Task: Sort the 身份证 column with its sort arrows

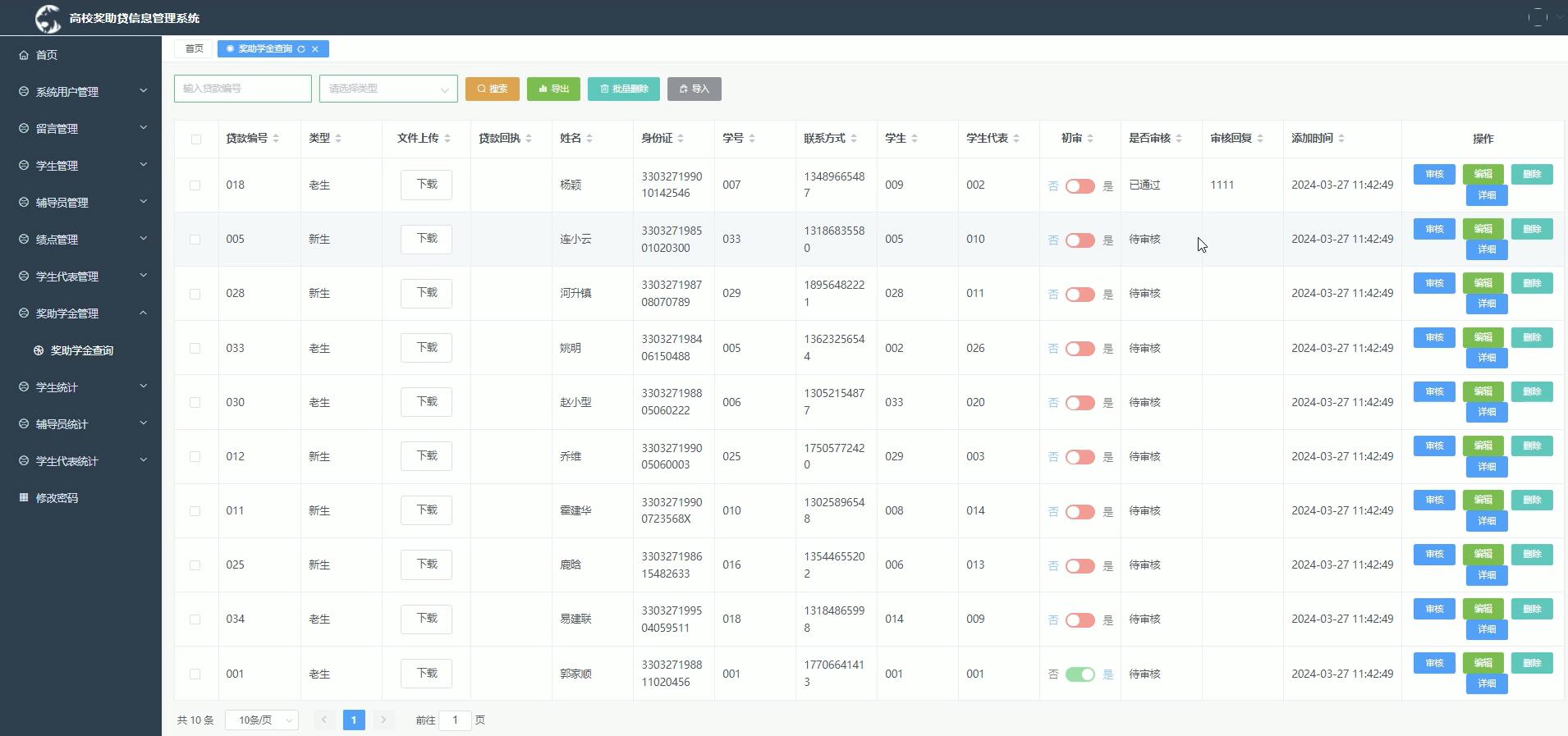Action: (x=681, y=139)
